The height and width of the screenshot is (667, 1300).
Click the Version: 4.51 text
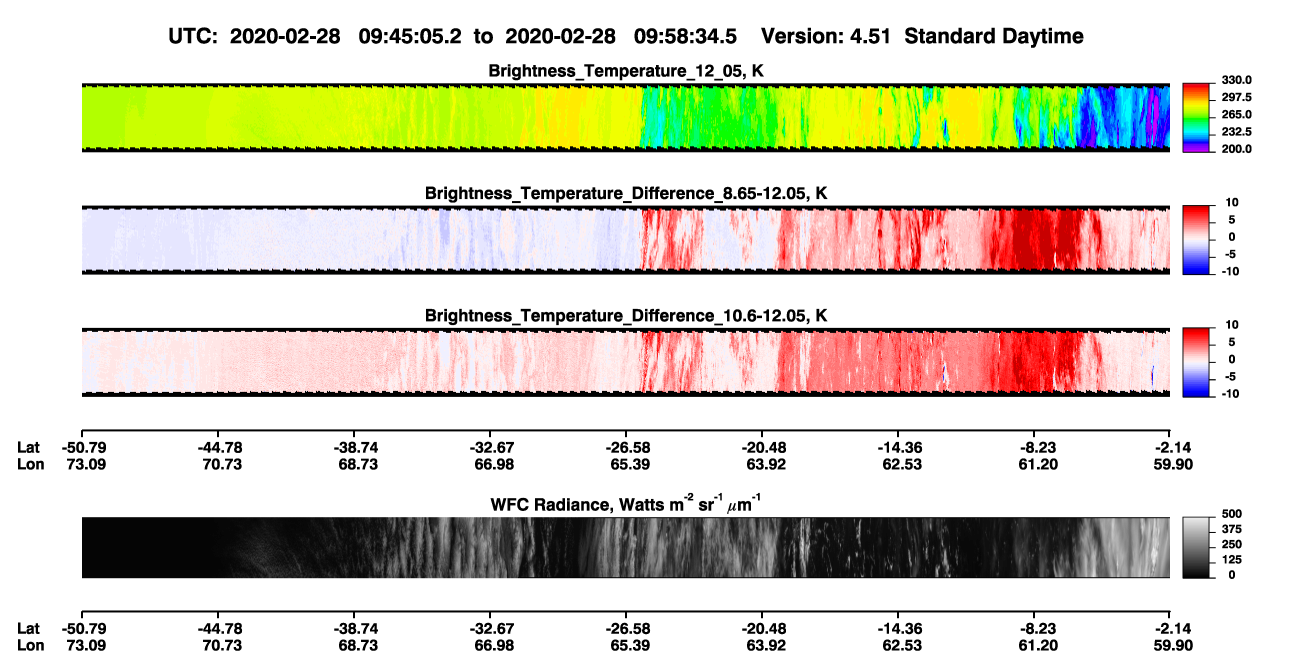[826, 37]
